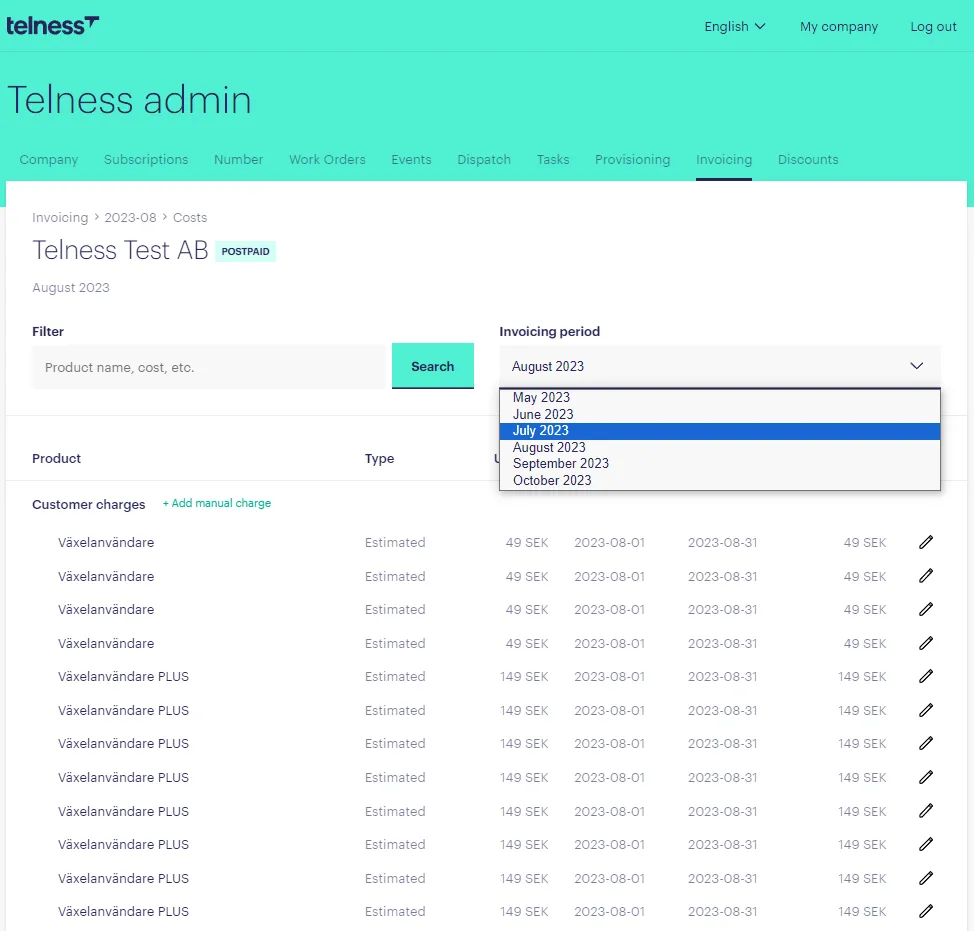Click the telness logo
Viewport: 974px width, 931px height.
tap(52, 25)
